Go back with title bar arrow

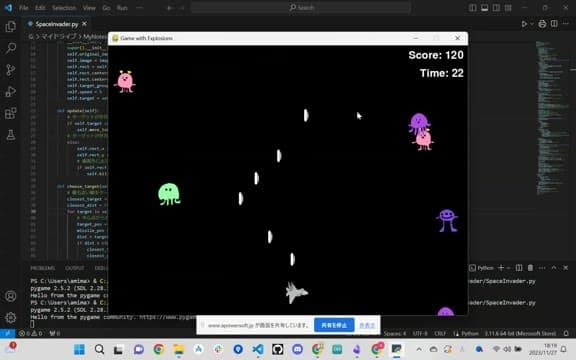point(169,8)
